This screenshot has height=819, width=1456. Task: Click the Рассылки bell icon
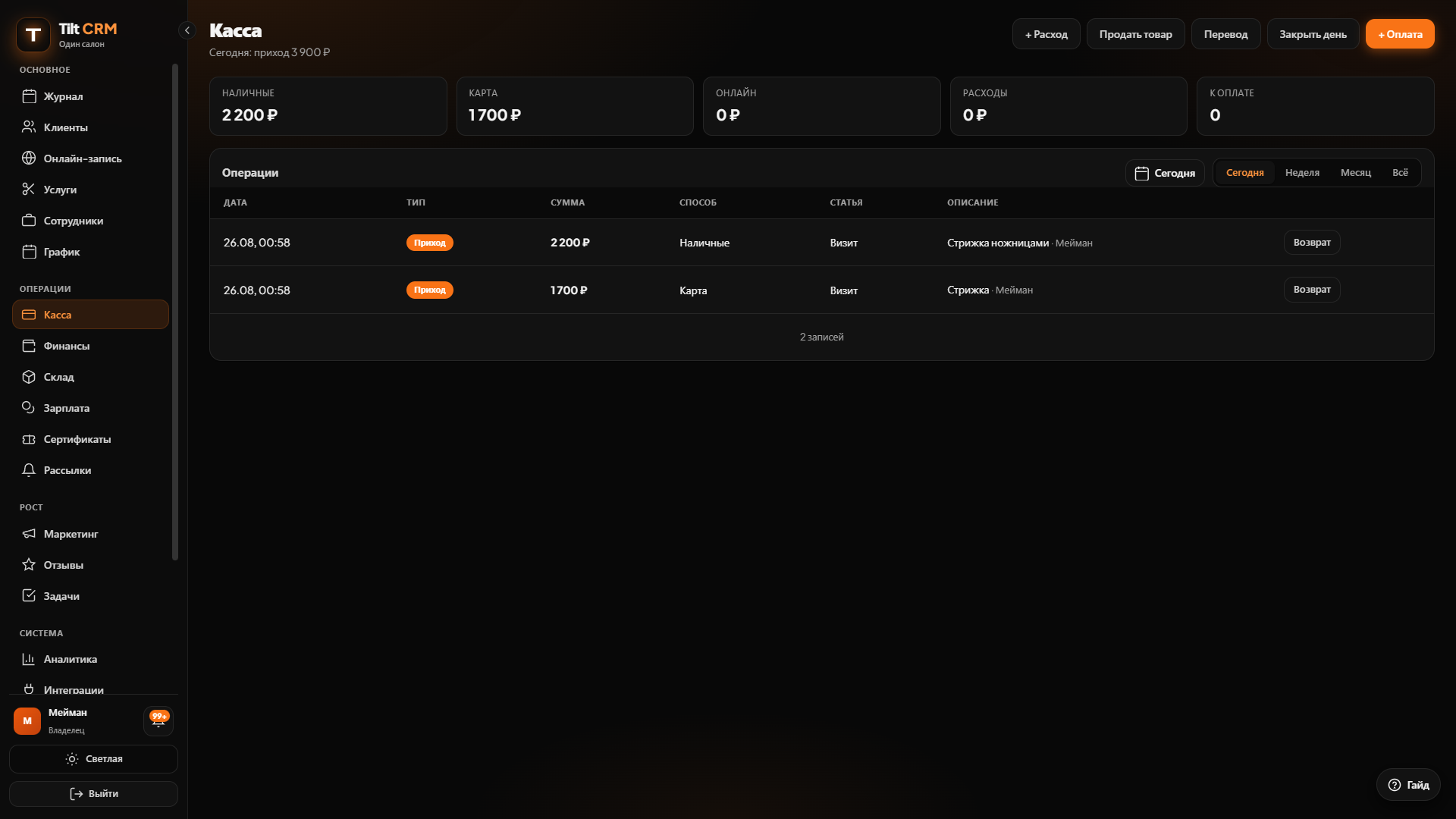click(x=29, y=470)
